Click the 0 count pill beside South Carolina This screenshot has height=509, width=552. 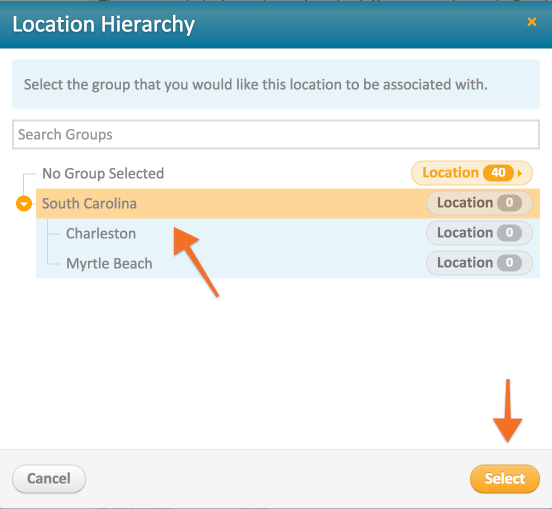tap(509, 203)
